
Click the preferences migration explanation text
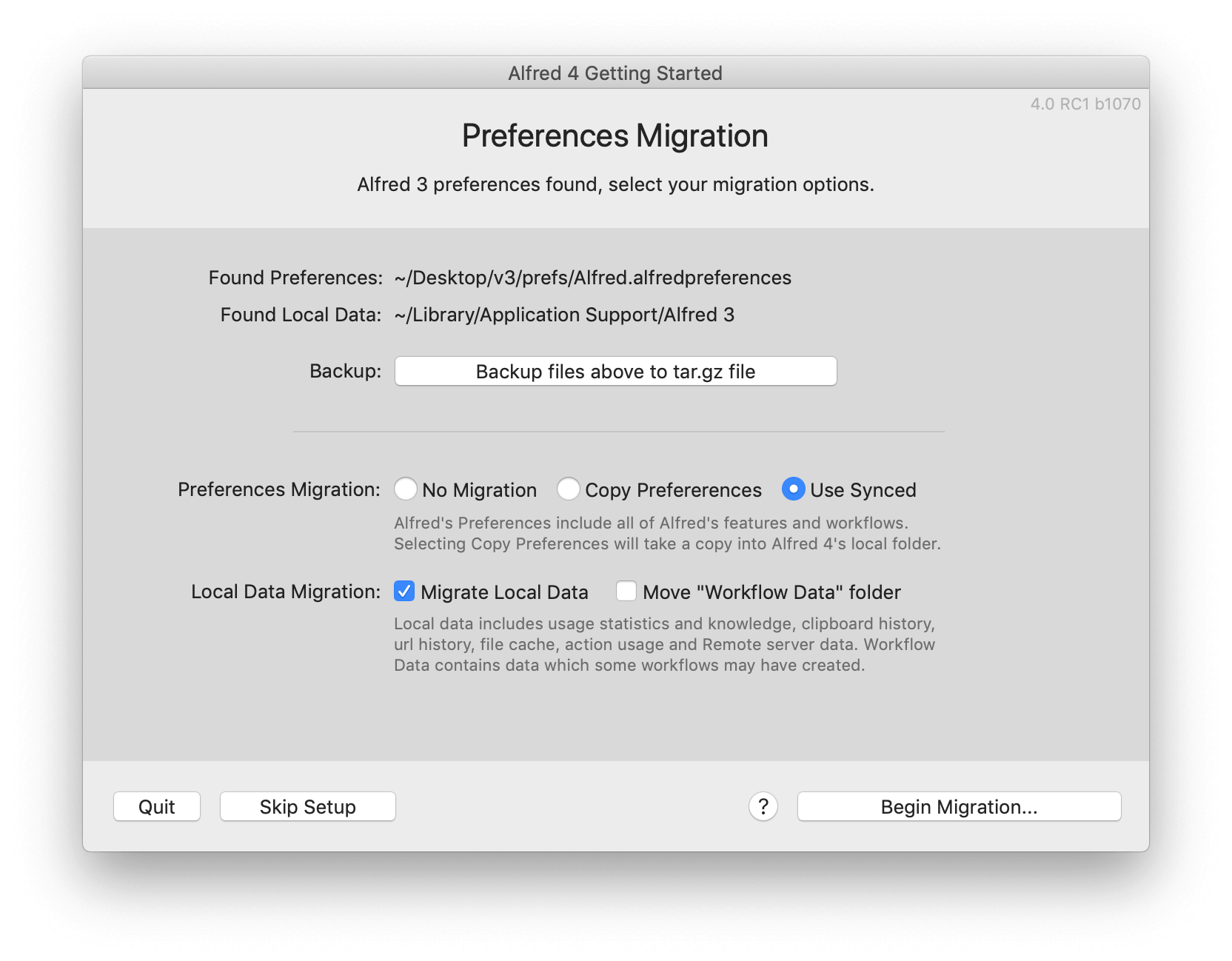click(x=666, y=532)
